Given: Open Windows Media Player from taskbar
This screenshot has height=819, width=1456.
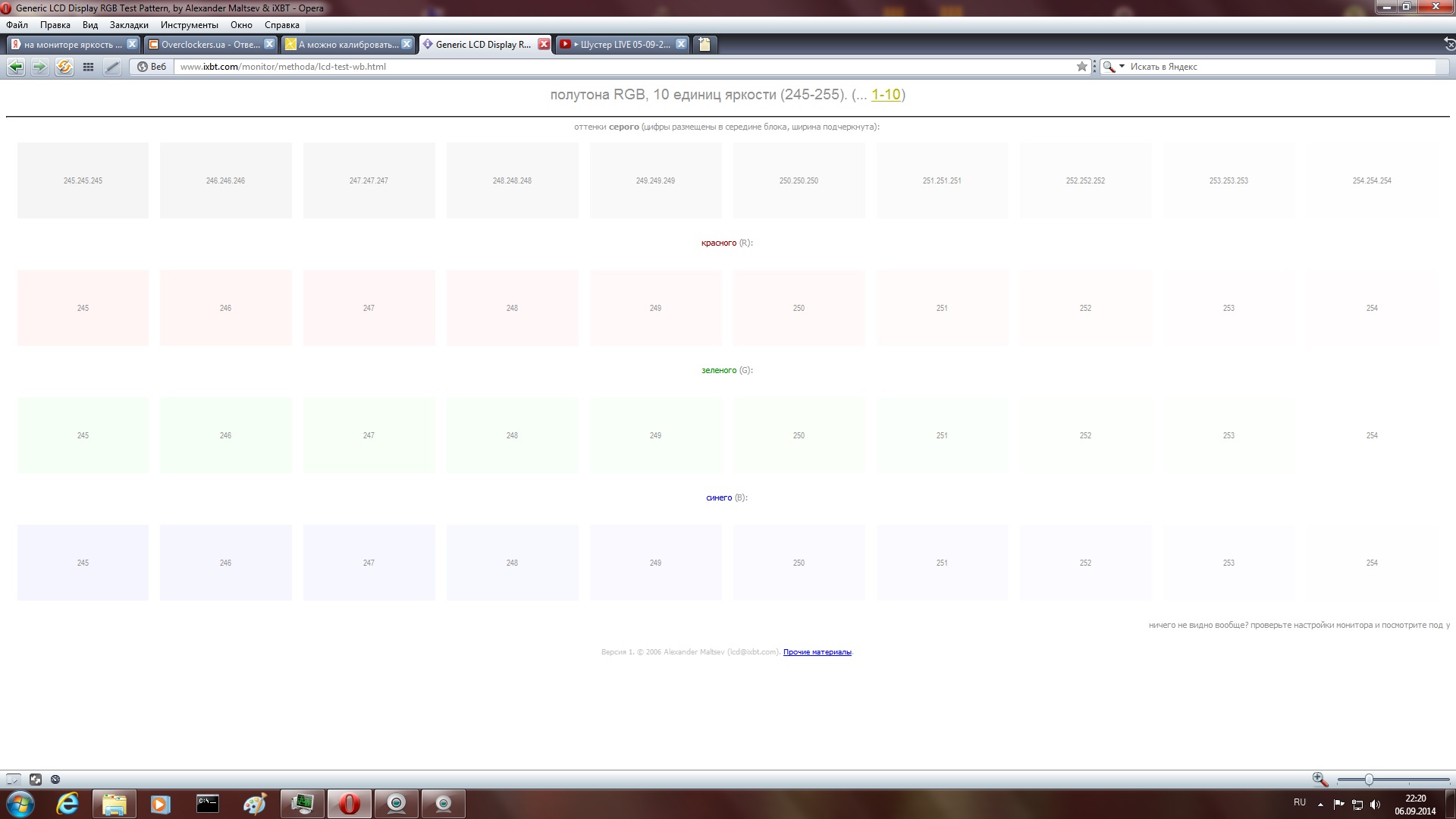Looking at the screenshot, I should (161, 804).
